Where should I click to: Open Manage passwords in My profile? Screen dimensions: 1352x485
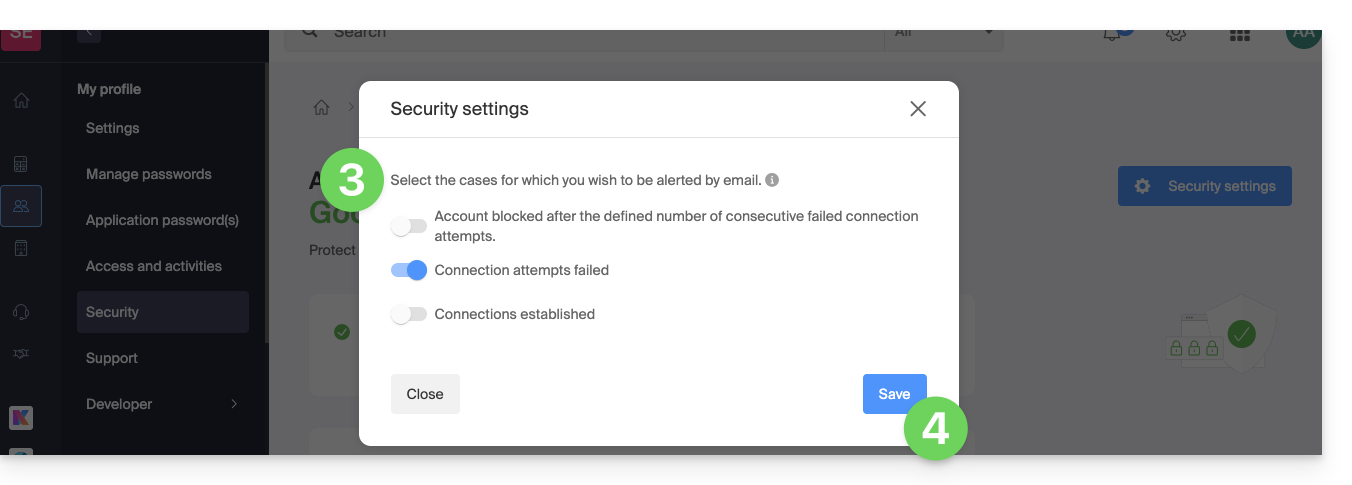point(149,174)
